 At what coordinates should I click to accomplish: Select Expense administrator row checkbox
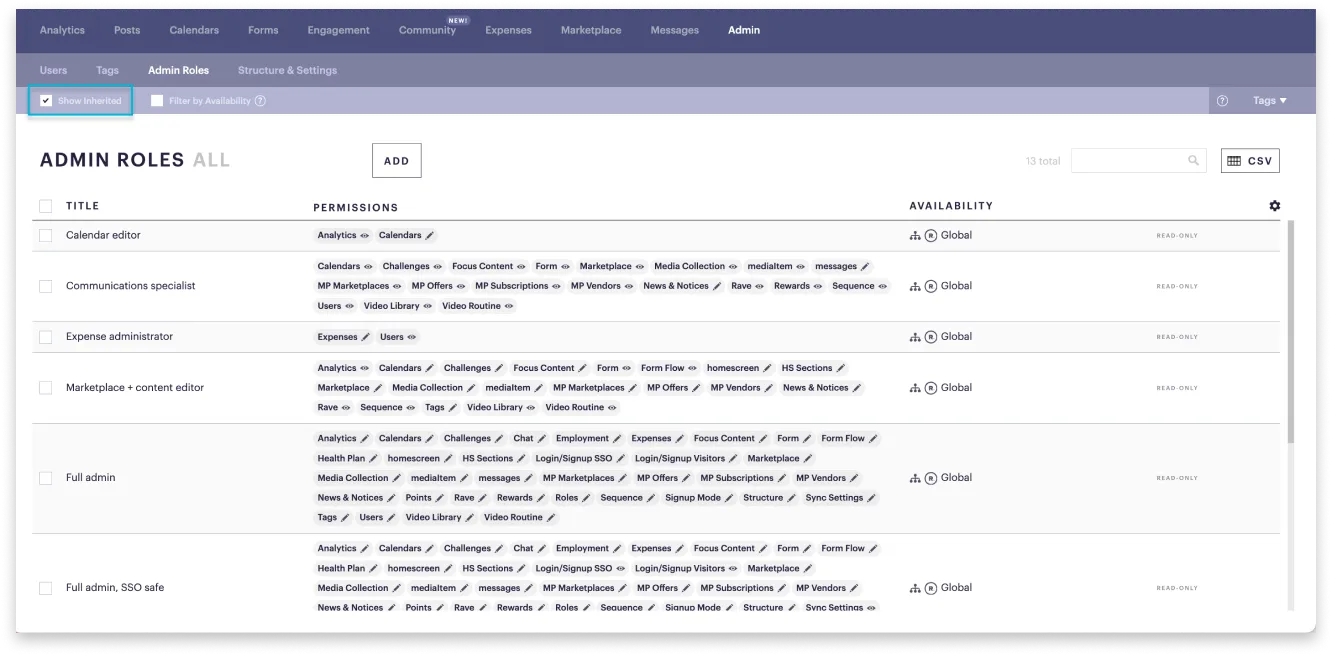tap(46, 337)
